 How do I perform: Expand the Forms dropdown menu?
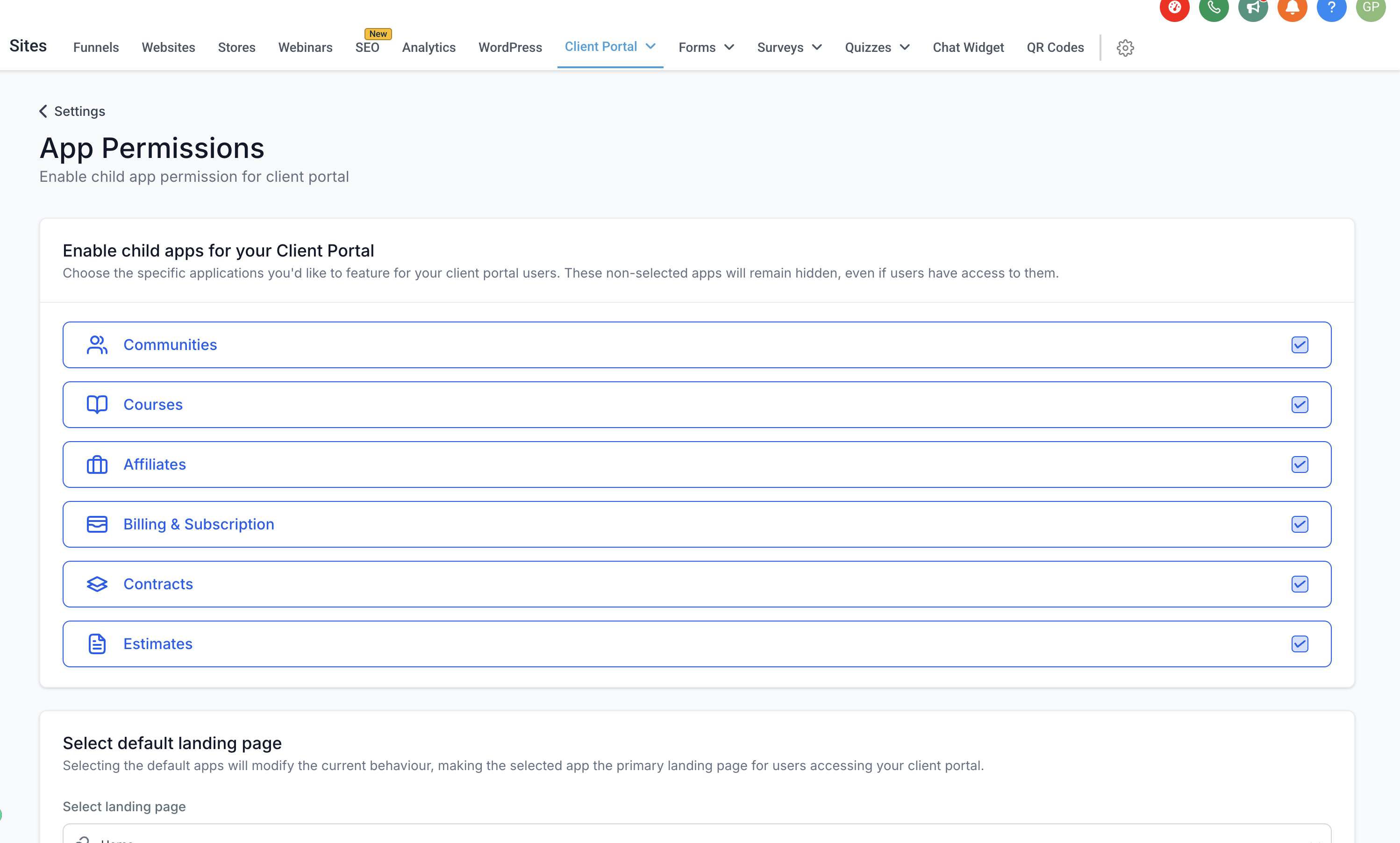706,48
